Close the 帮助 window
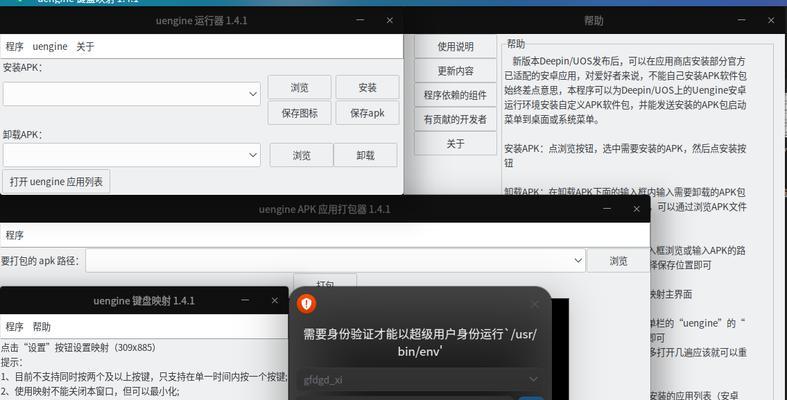 [771, 20]
